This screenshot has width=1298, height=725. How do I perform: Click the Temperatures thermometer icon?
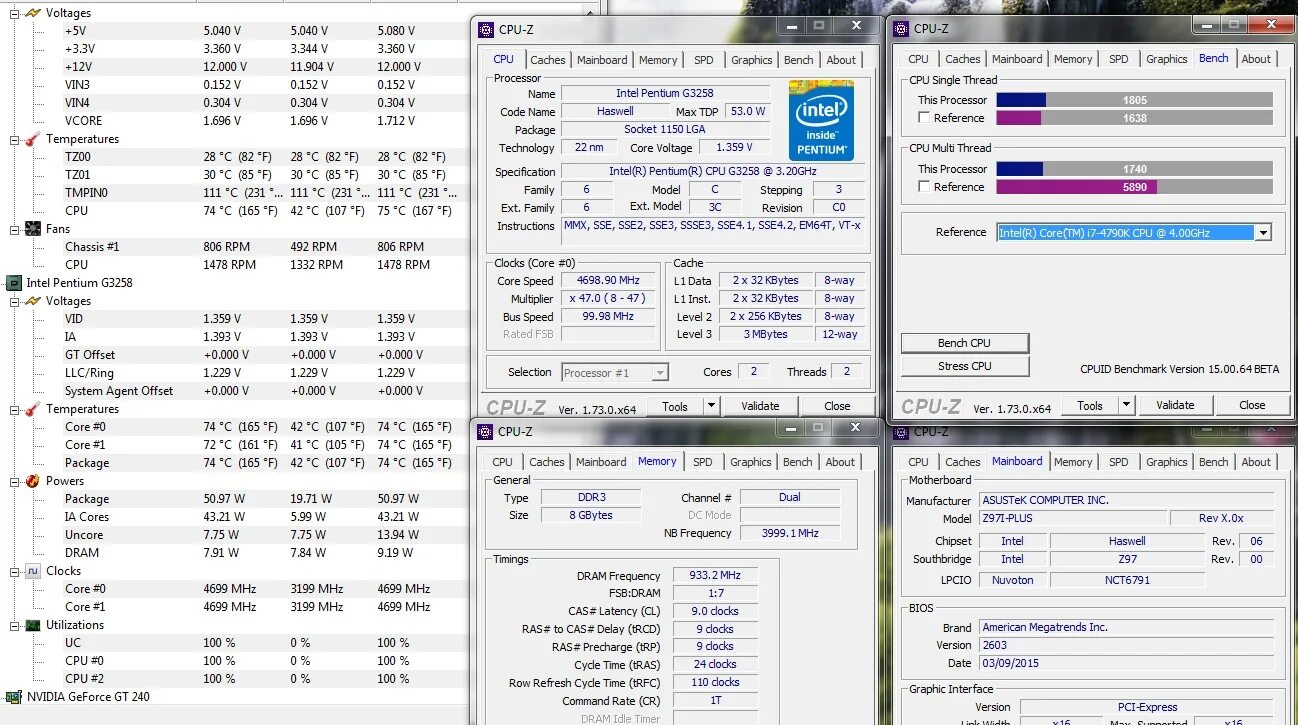tap(32, 138)
